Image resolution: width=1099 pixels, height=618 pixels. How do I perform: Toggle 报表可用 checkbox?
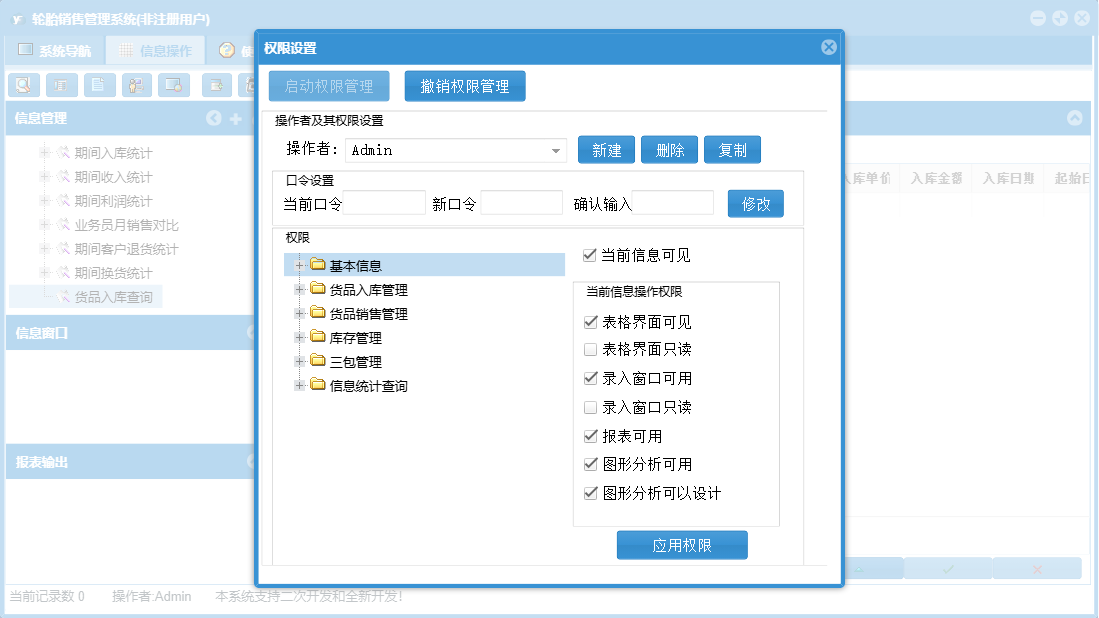[590, 436]
